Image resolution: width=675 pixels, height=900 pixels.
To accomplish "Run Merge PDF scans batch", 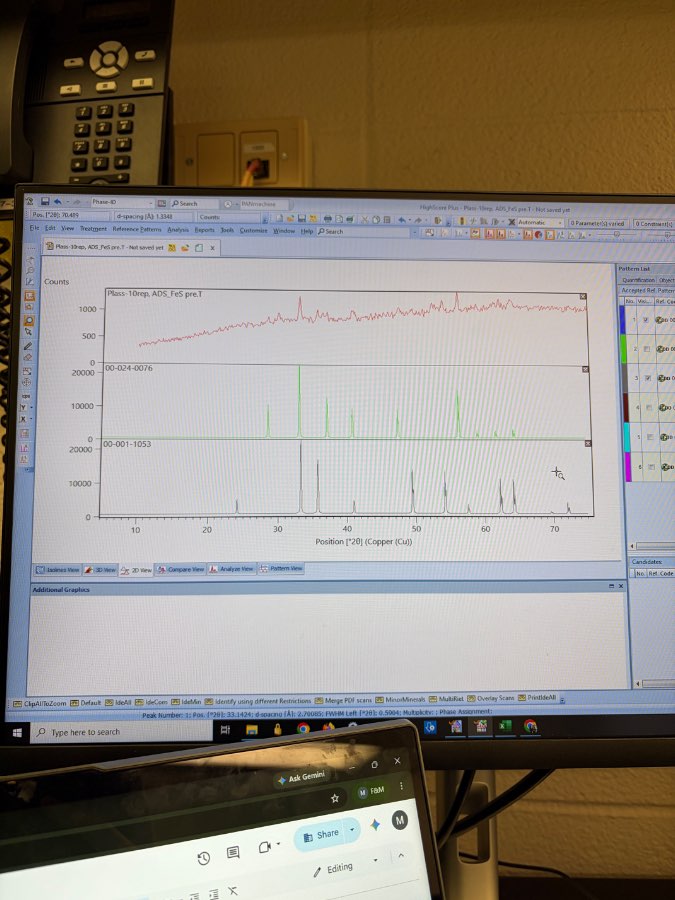I will [343, 700].
